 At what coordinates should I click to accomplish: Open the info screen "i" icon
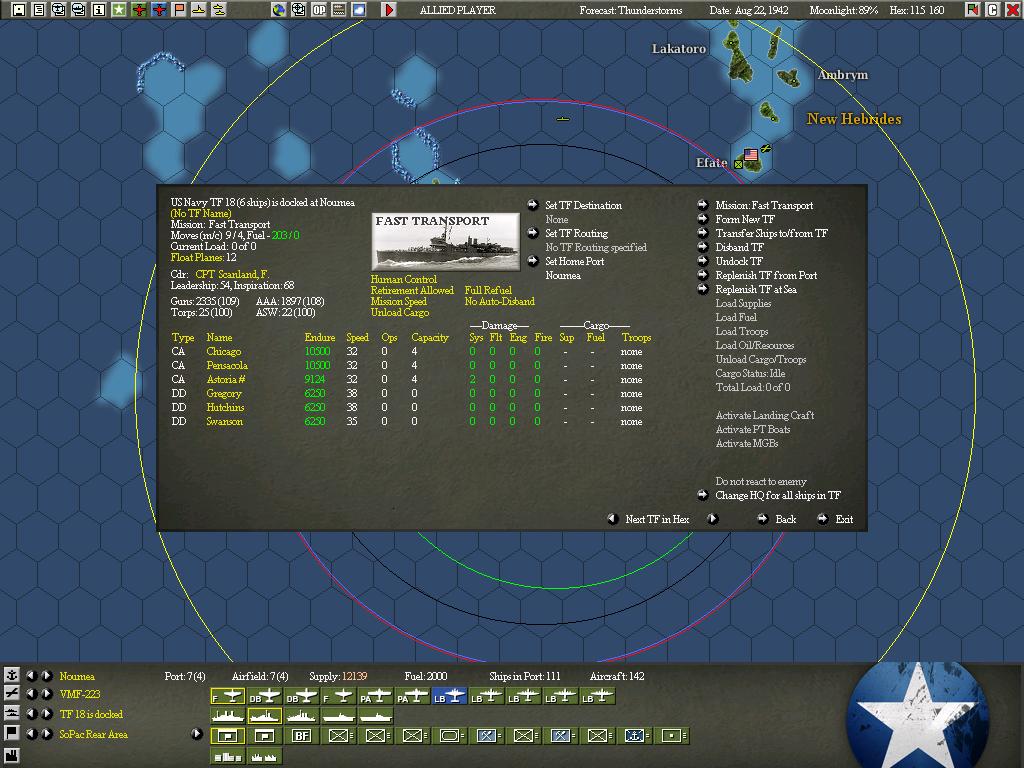tap(99, 10)
